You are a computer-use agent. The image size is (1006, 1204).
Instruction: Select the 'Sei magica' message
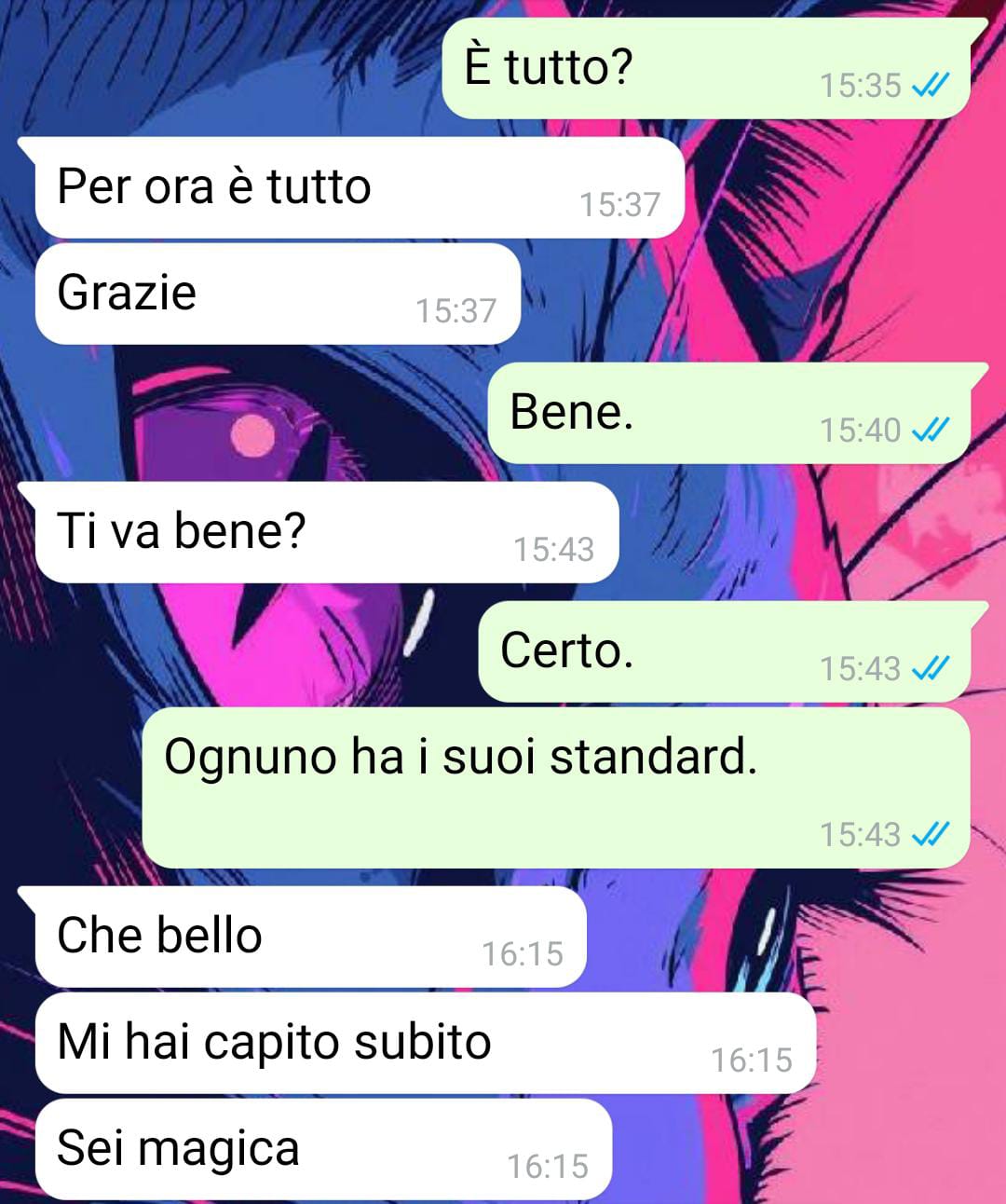[x=323, y=1149]
